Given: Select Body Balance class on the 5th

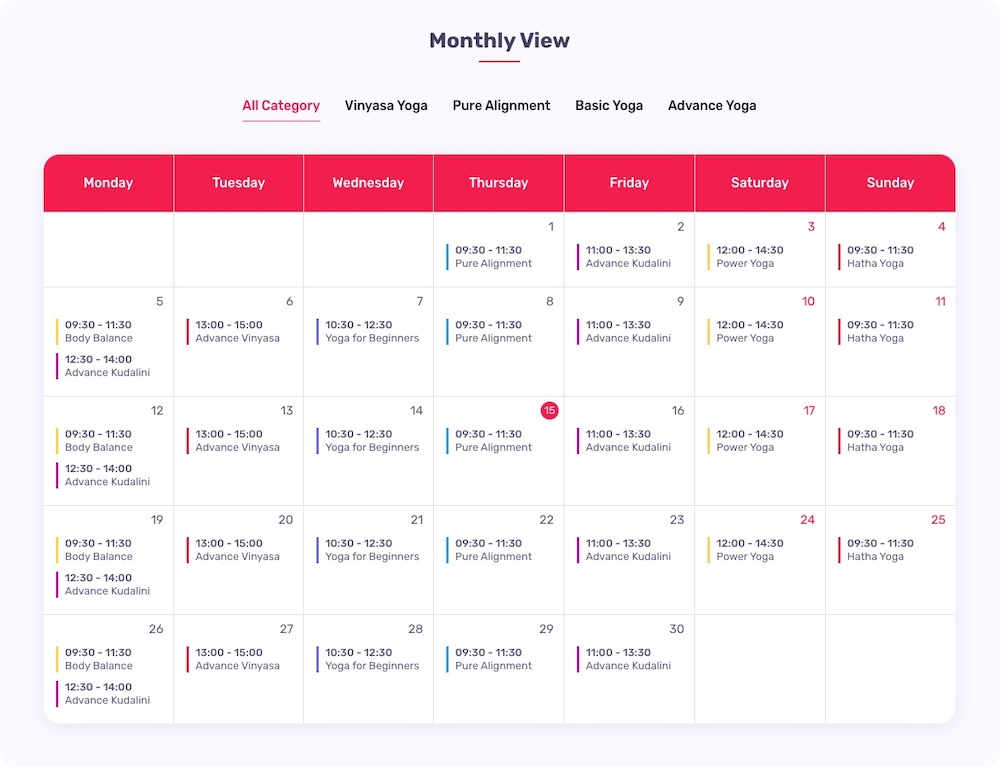Looking at the screenshot, I should coord(98,332).
